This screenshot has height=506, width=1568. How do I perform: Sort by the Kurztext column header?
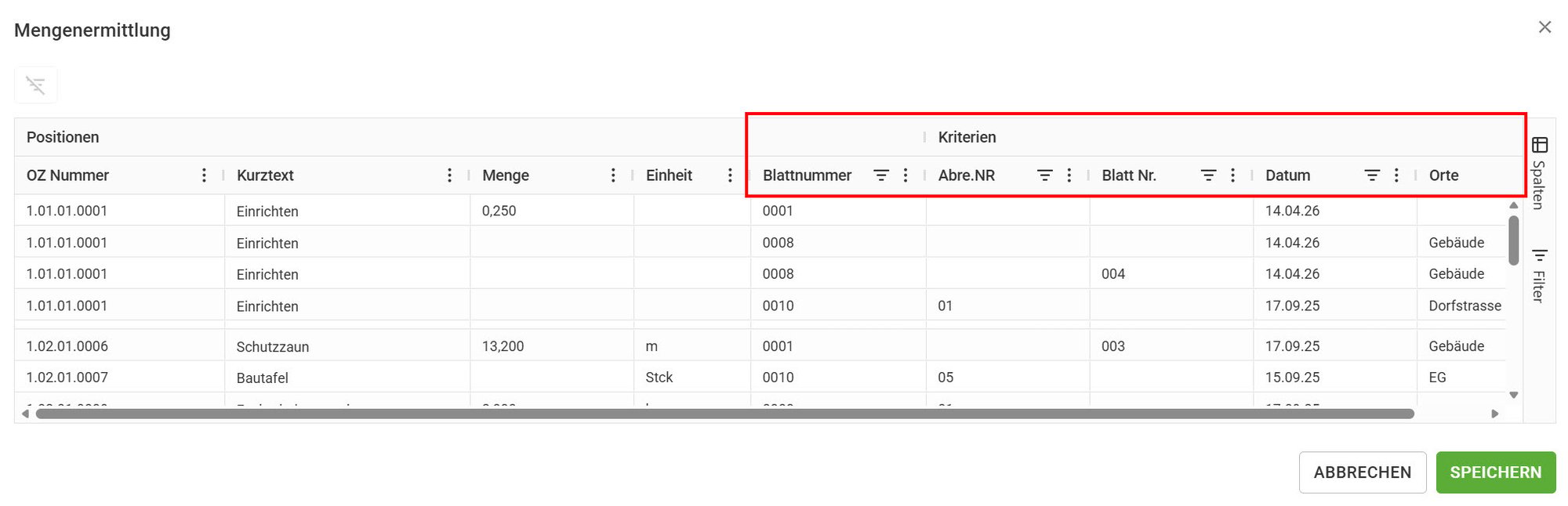click(265, 175)
